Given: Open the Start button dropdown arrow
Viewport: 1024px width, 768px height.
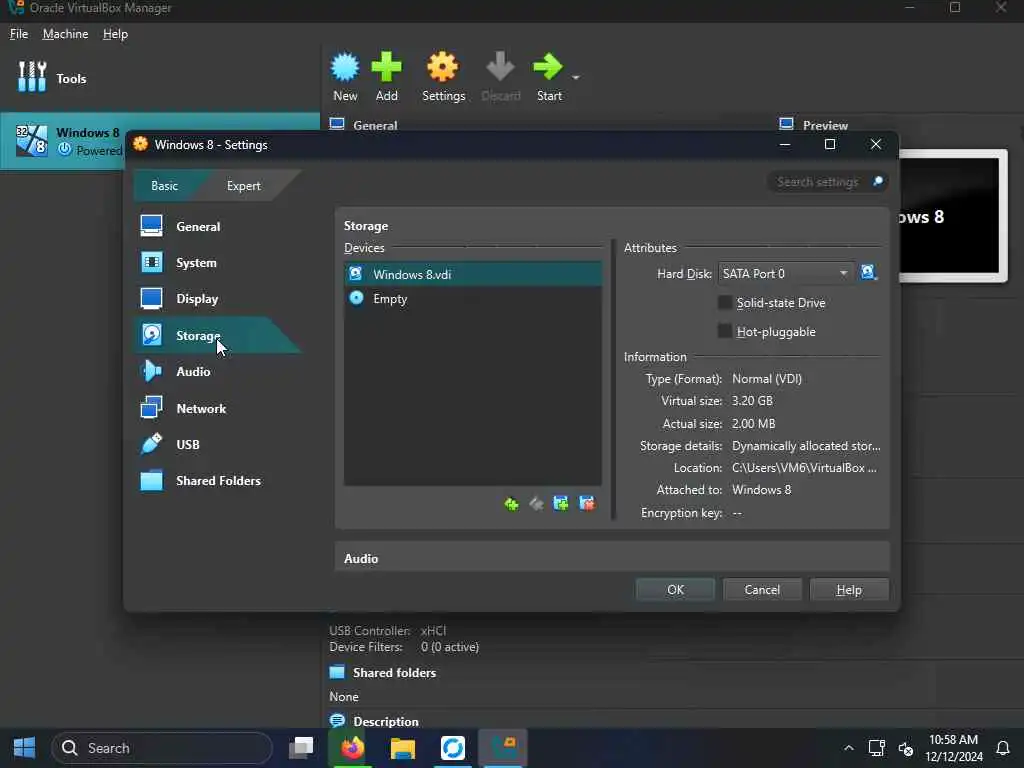Looking at the screenshot, I should point(575,78).
